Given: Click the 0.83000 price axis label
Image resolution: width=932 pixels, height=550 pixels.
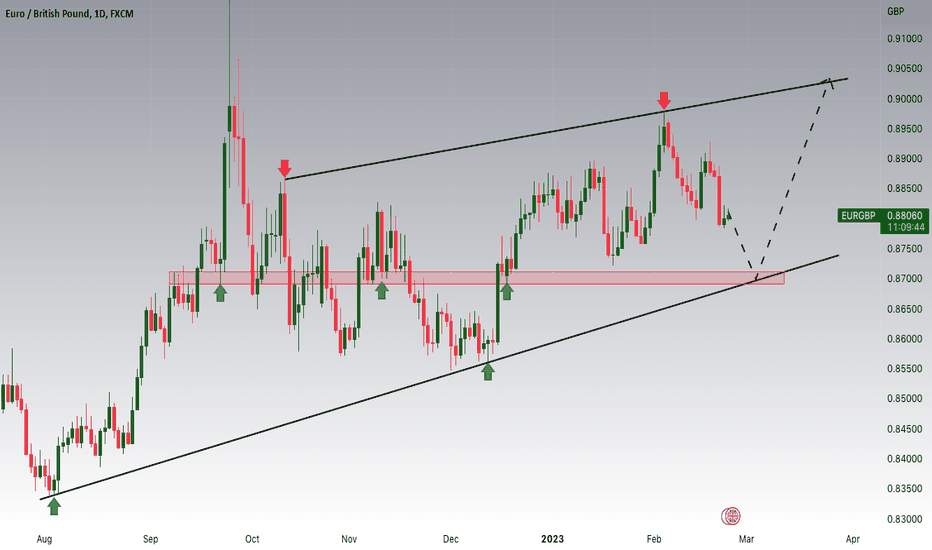Looking at the screenshot, I should click(x=905, y=518).
